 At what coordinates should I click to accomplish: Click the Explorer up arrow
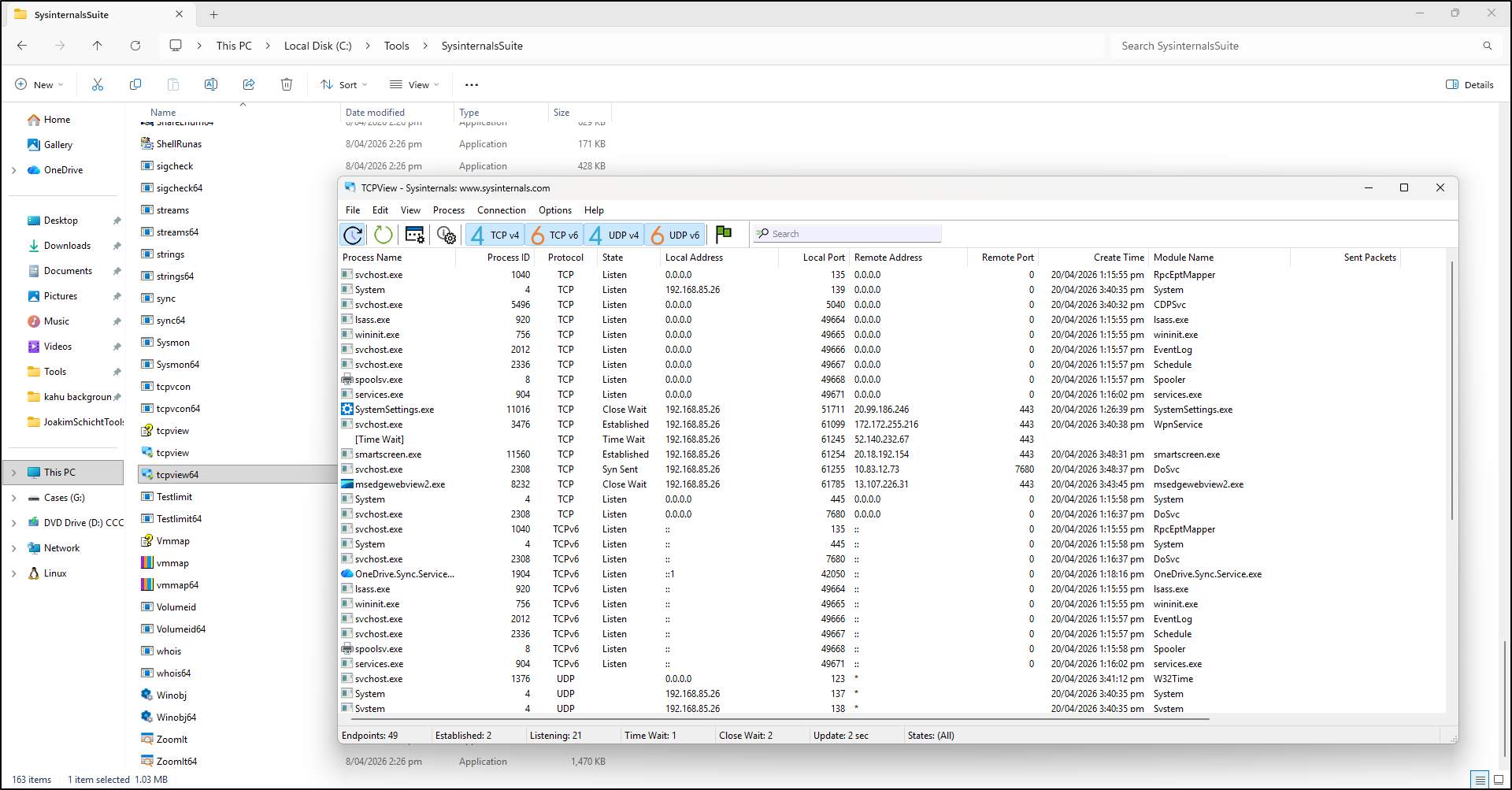pos(98,46)
